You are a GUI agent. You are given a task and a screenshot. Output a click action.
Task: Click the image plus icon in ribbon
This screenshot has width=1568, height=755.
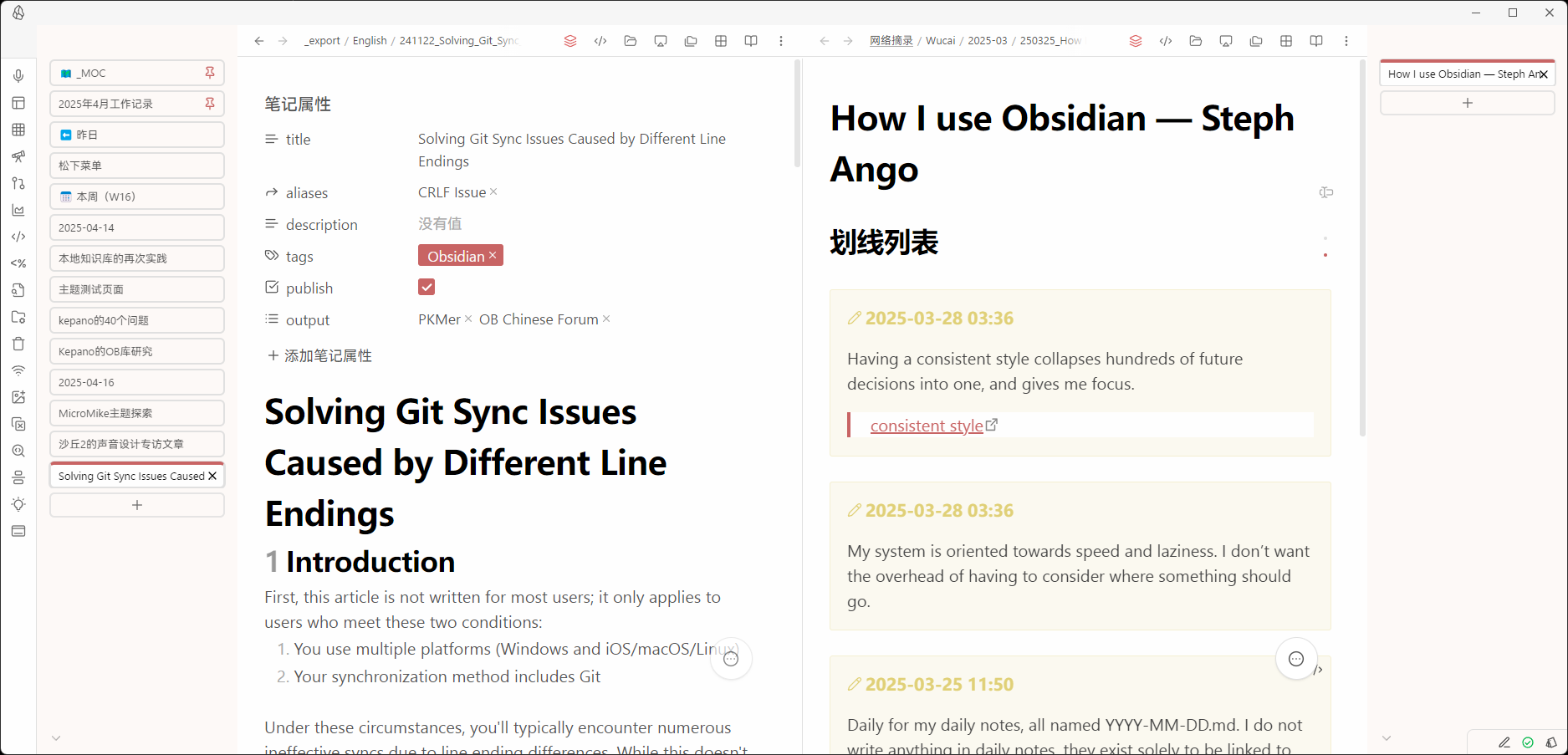(18, 397)
